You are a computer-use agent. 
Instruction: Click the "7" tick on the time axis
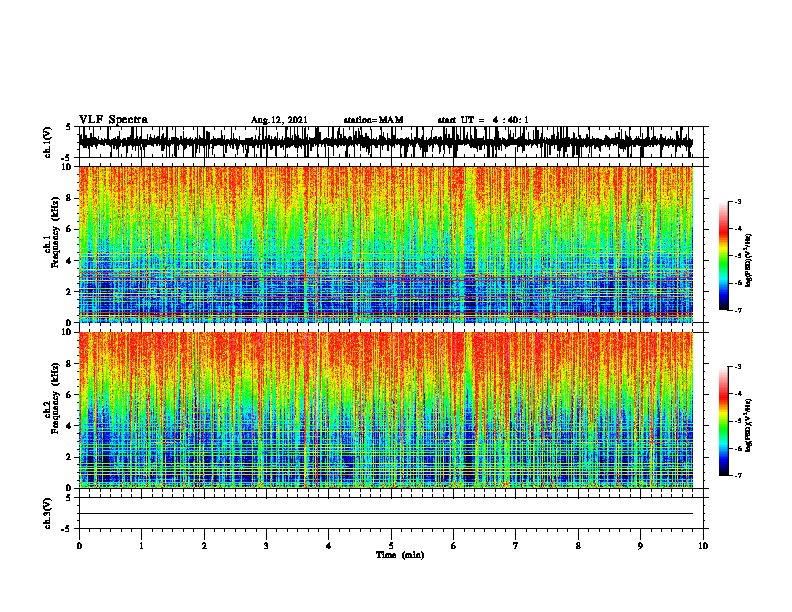tap(516, 546)
